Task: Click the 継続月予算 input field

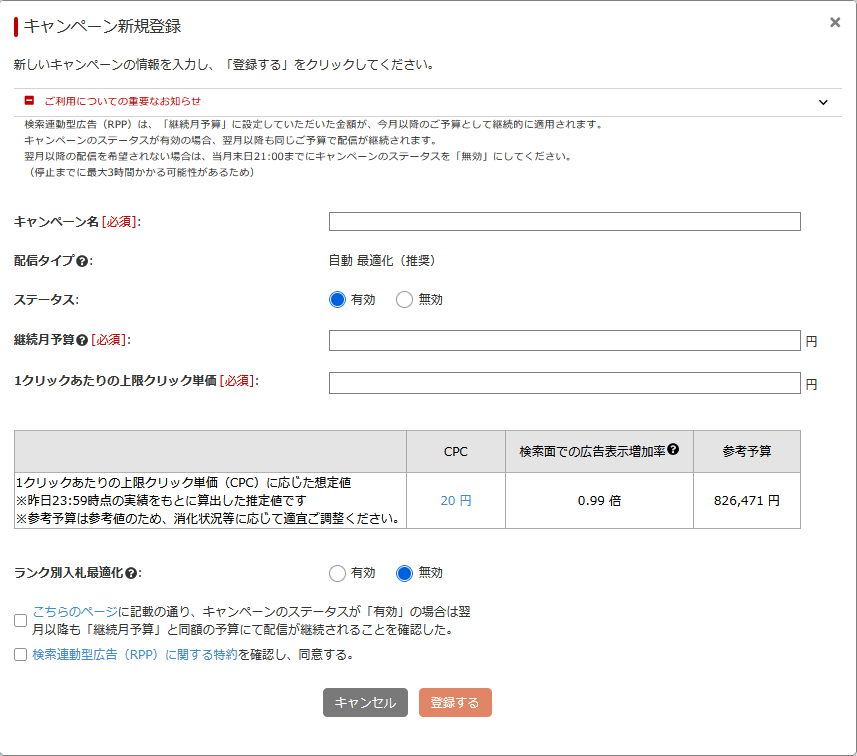Action: click(x=563, y=340)
